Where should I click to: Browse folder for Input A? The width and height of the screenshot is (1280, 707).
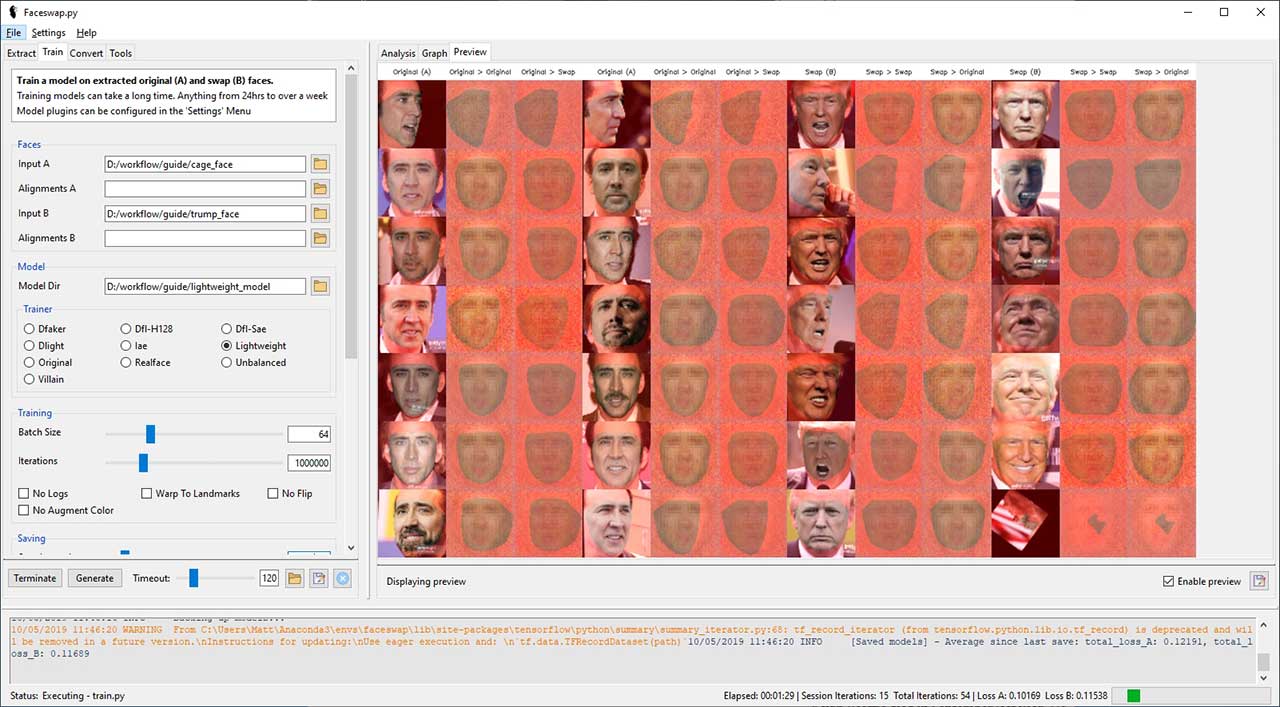pyautogui.click(x=320, y=164)
